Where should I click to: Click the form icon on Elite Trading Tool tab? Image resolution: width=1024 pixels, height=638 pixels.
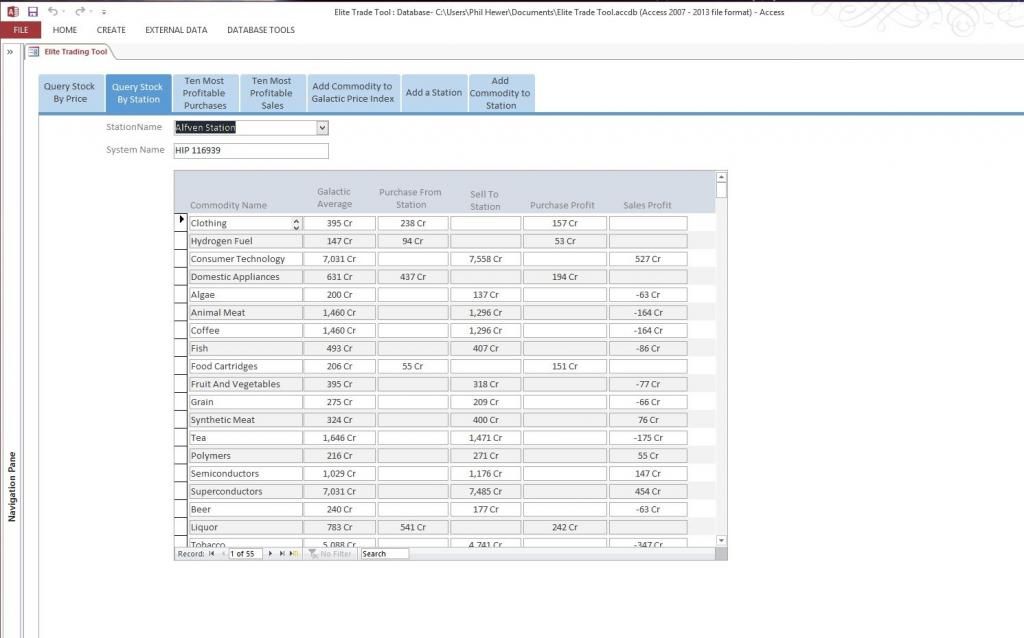pos(33,52)
